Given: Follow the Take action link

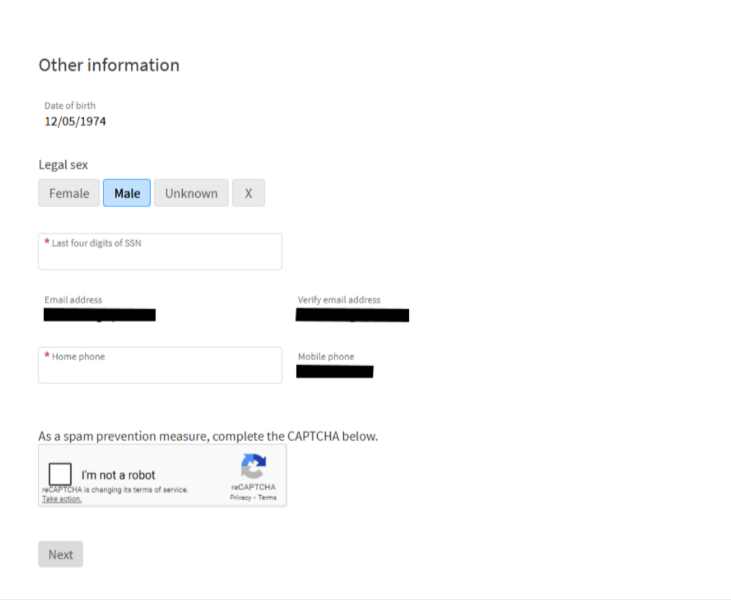Looking at the screenshot, I should click(62, 499).
